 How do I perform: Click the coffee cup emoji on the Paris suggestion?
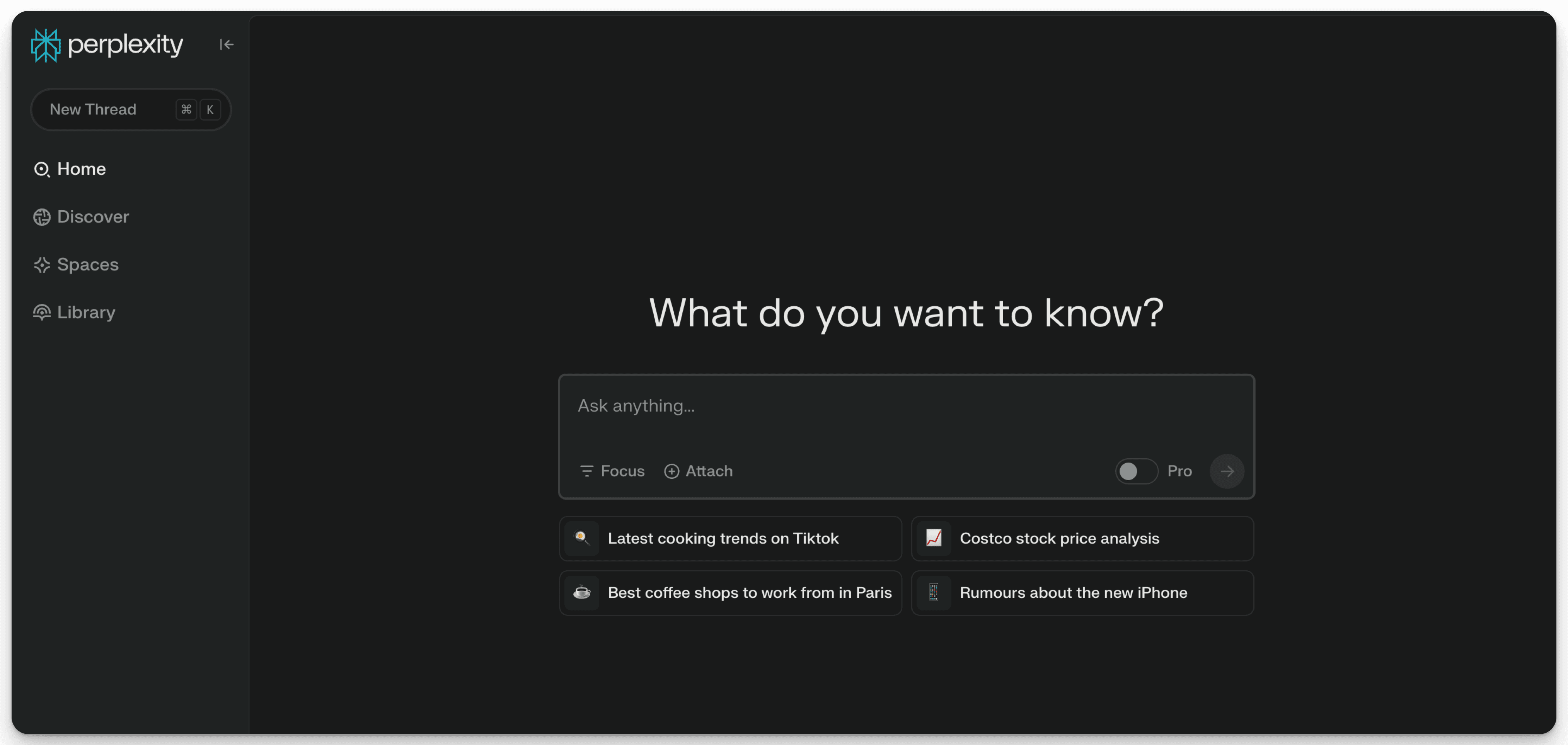point(582,592)
